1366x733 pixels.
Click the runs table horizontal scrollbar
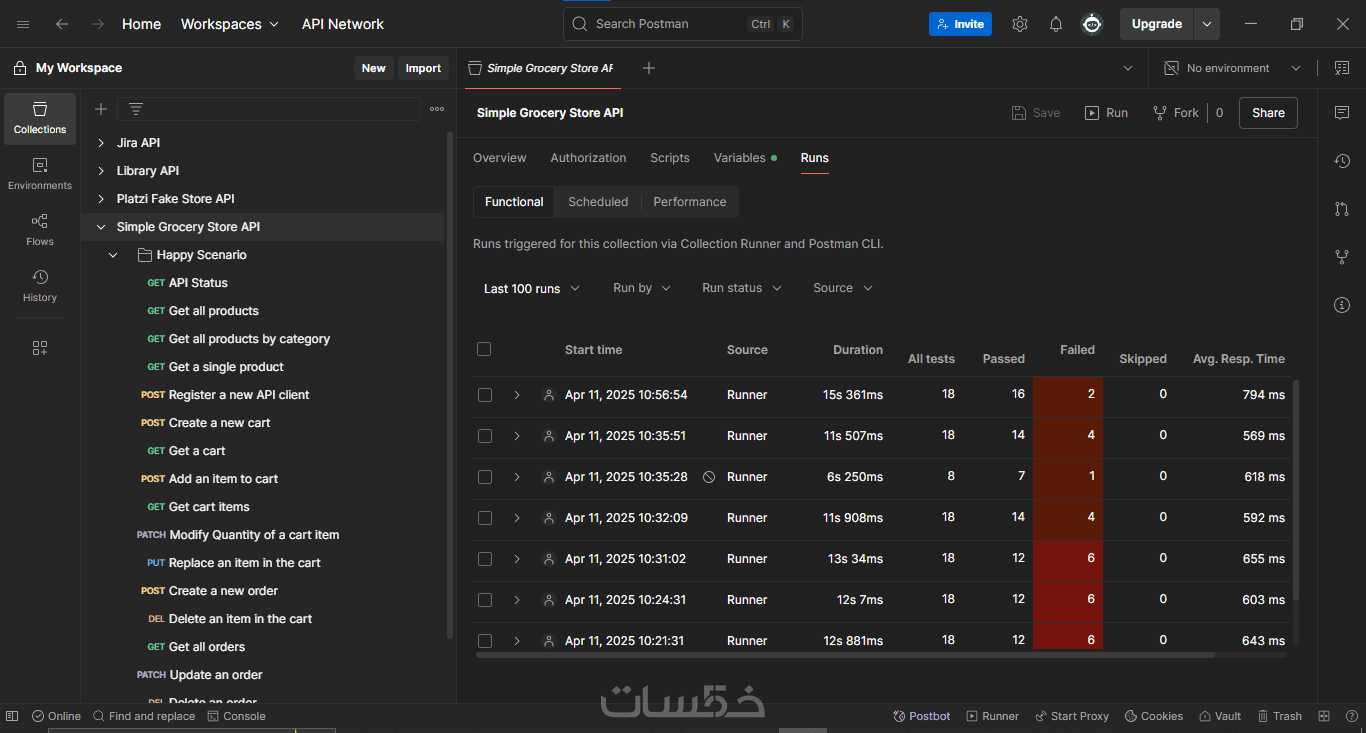[x=845, y=655]
